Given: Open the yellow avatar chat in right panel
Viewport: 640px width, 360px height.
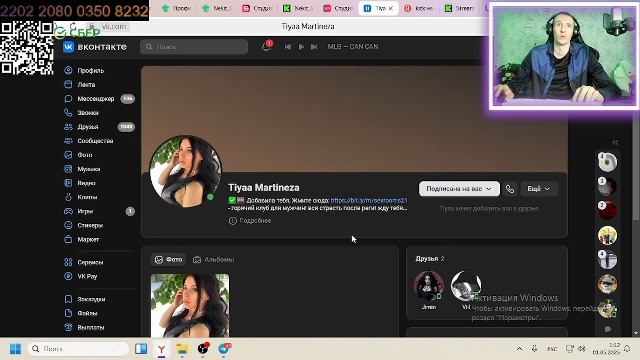Looking at the screenshot, I should 607,236.
